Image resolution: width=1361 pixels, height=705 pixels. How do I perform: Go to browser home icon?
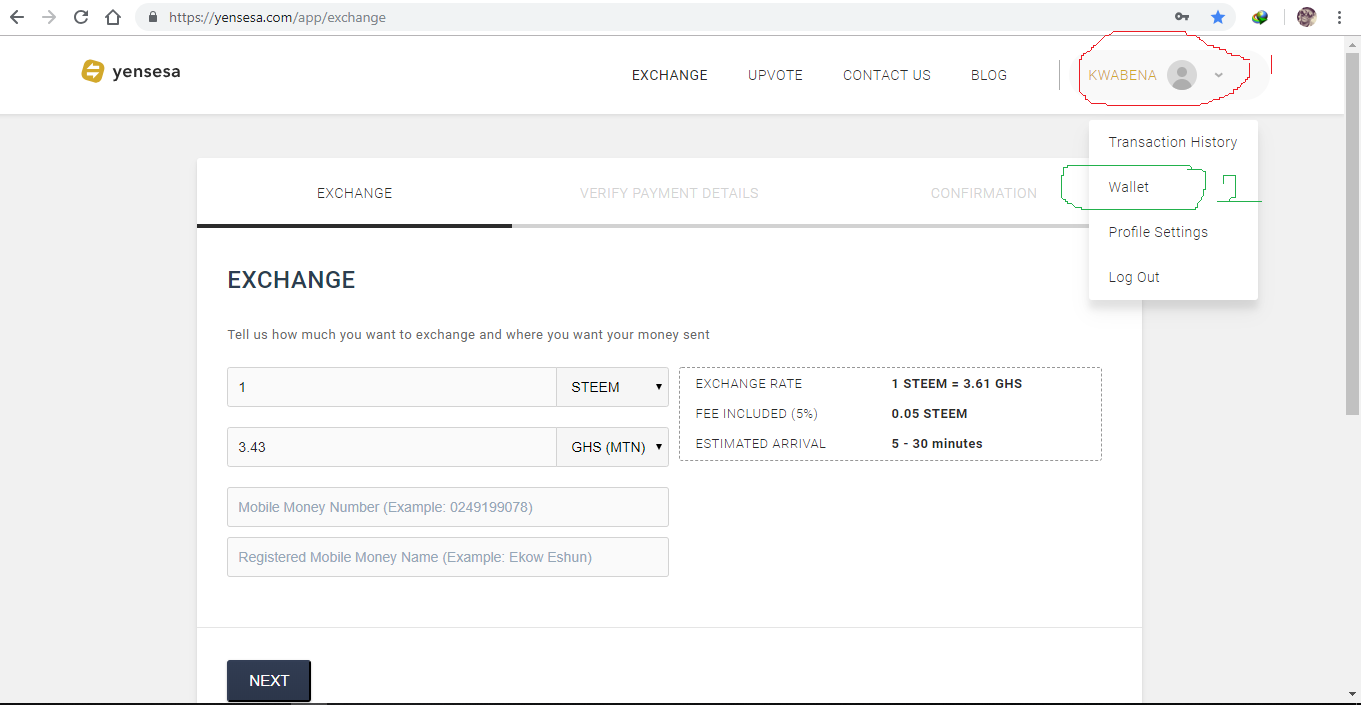point(113,17)
